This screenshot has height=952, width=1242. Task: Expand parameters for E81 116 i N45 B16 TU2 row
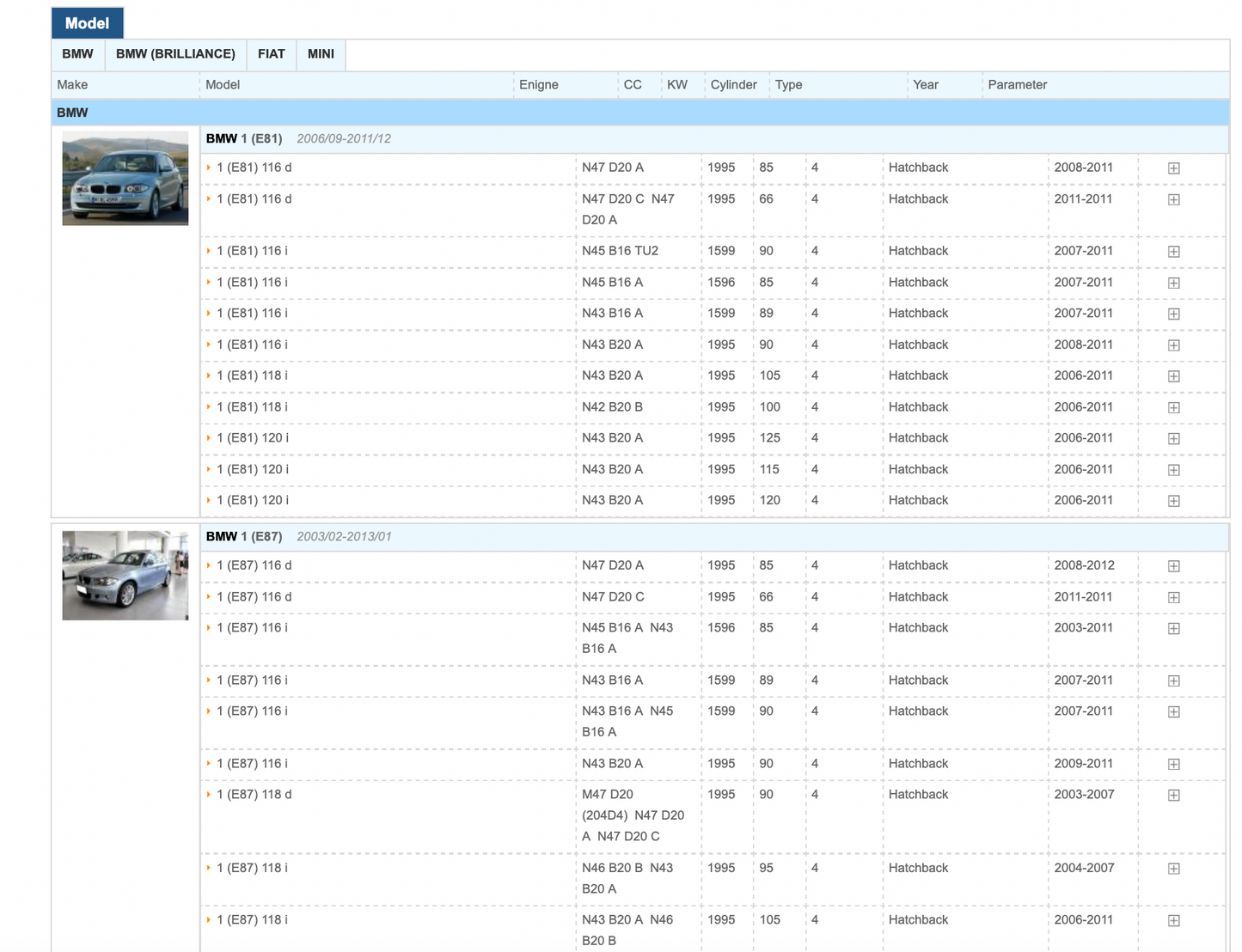coord(1173,252)
